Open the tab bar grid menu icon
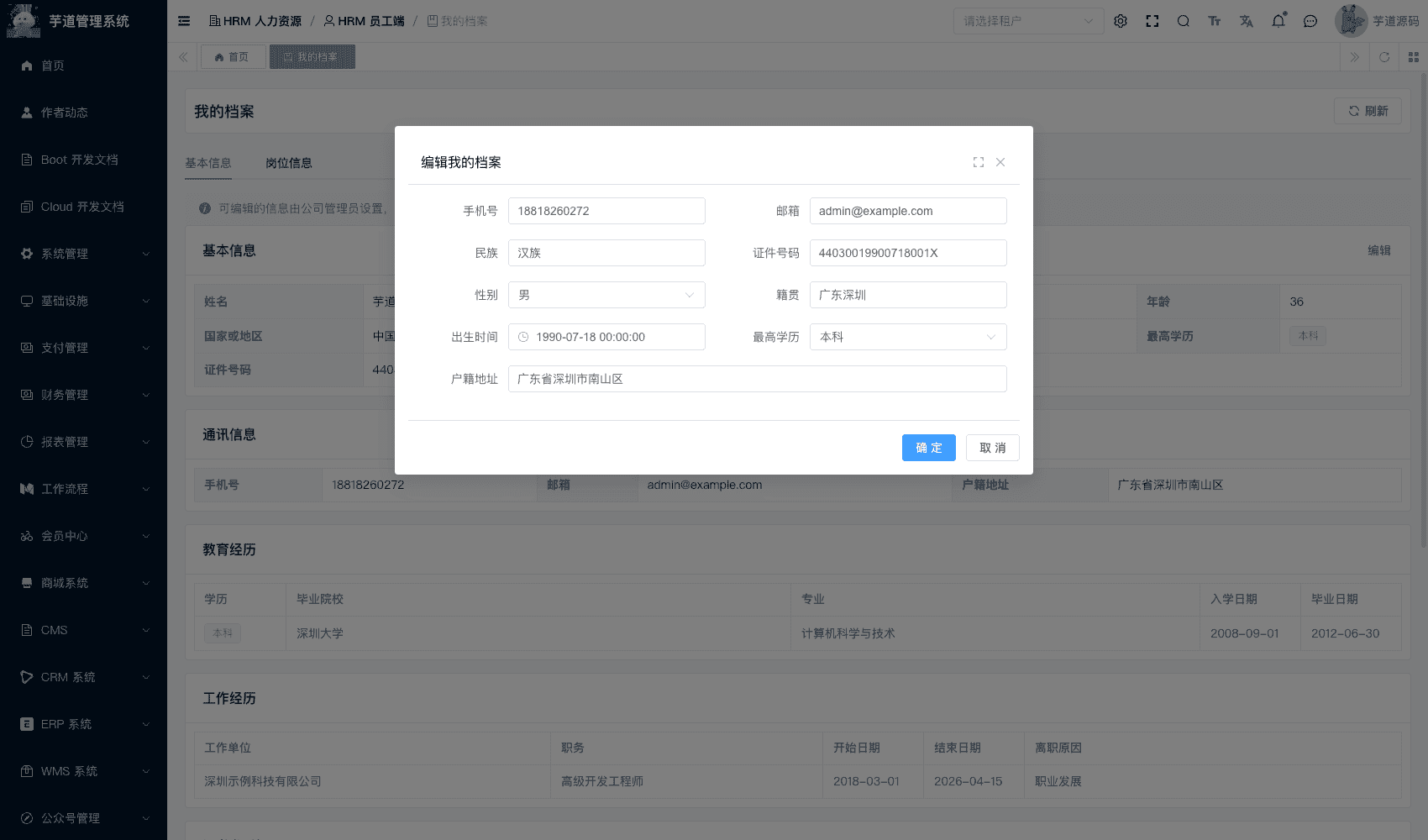 coord(1414,57)
